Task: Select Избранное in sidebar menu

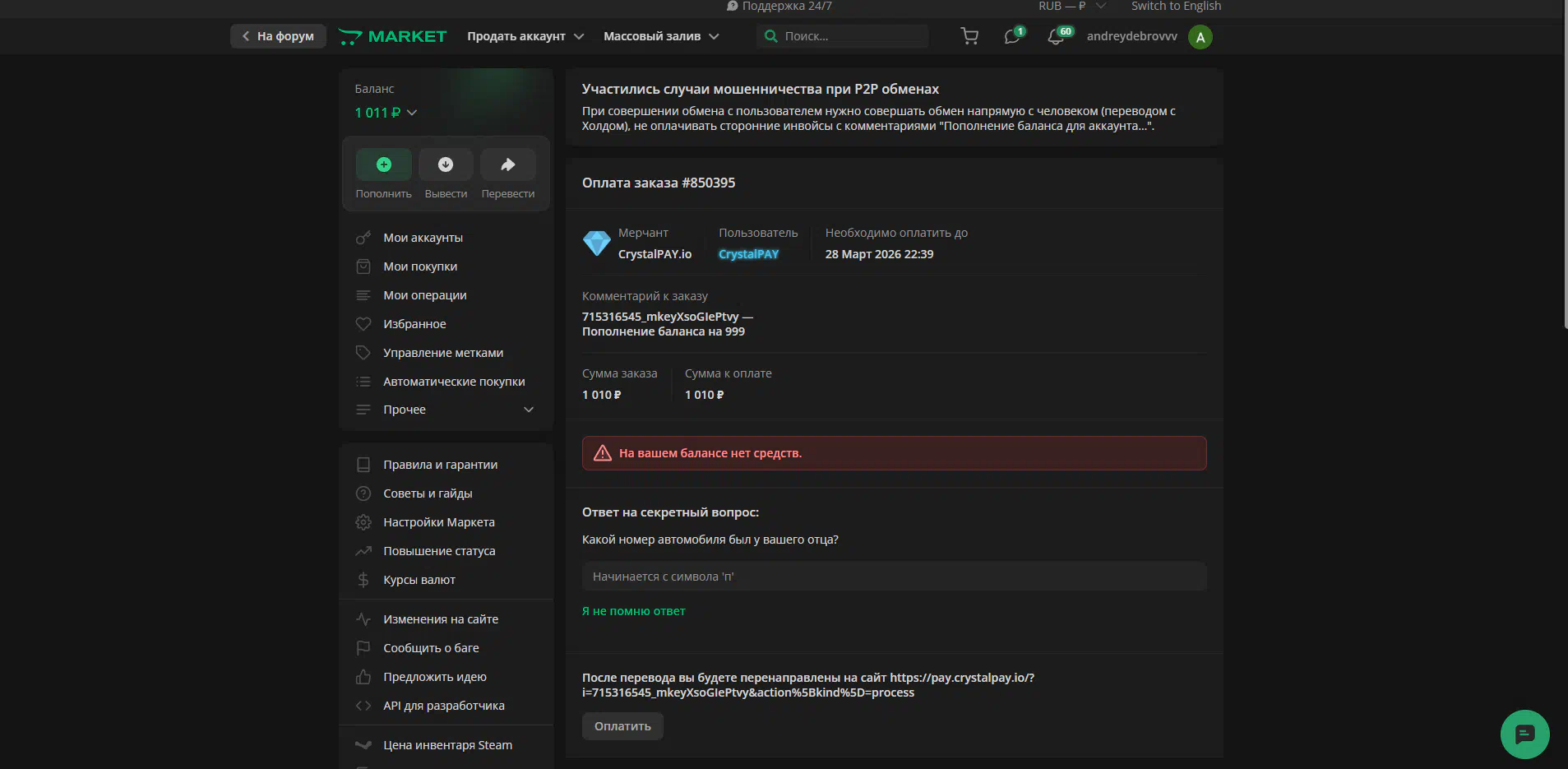Action: pos(414,324)
